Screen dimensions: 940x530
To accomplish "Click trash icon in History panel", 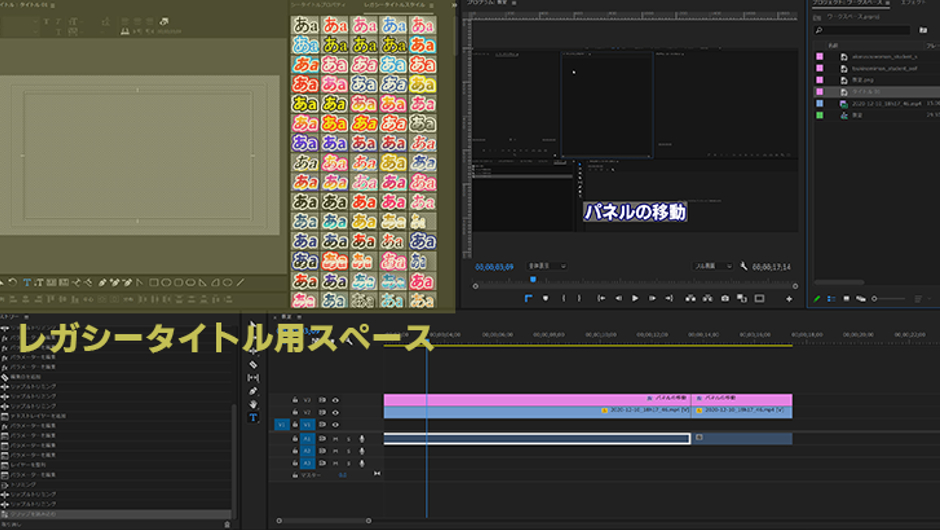I will [x=227, y=524].
